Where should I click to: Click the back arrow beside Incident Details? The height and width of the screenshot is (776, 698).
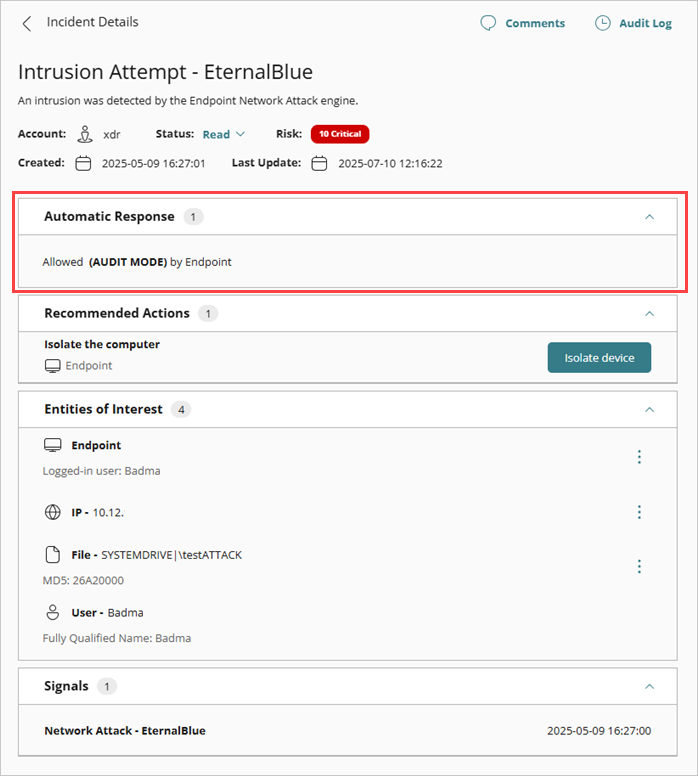click(27, 23)
